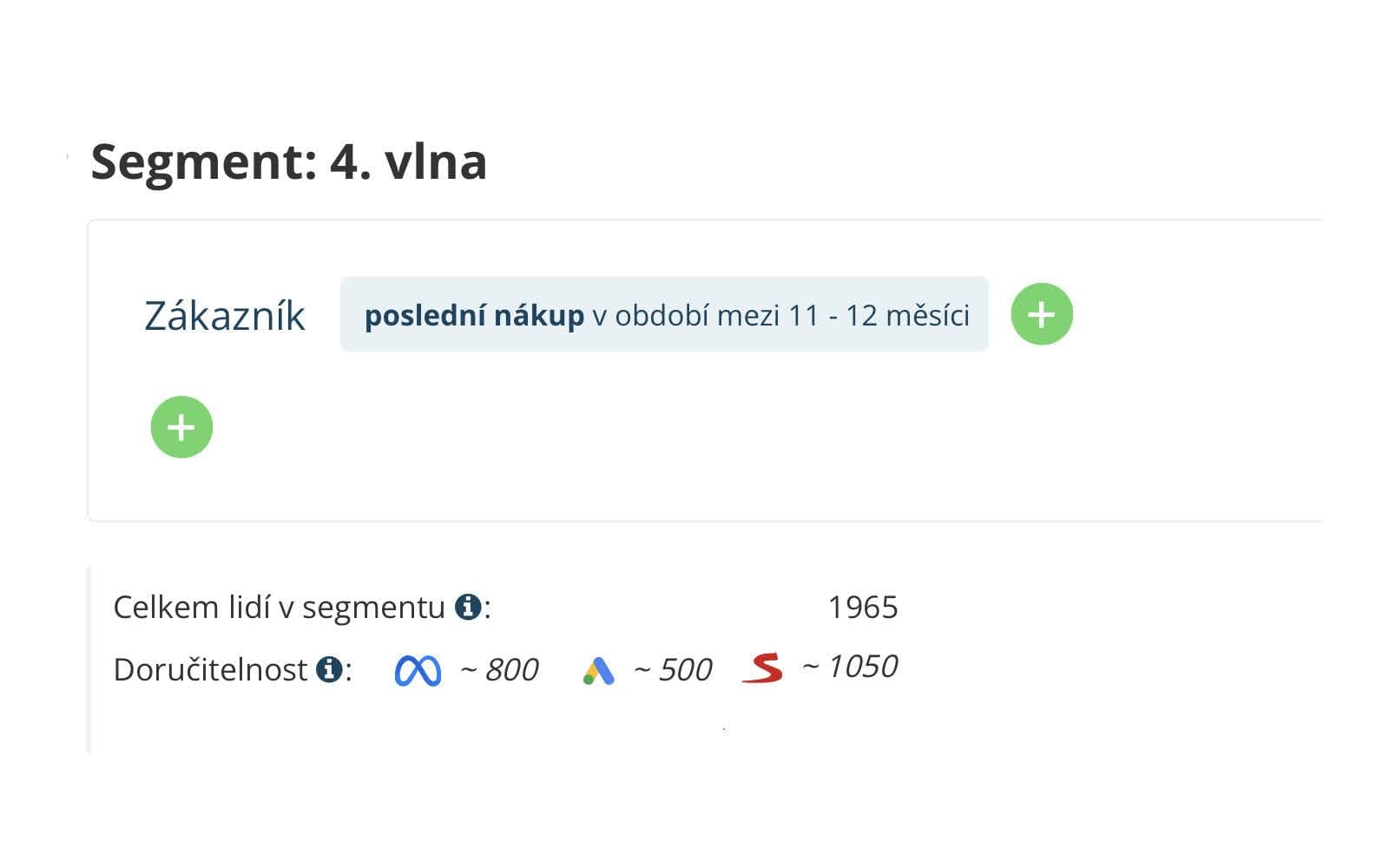Click the Doručitelnost label

(x=210, y=670)
